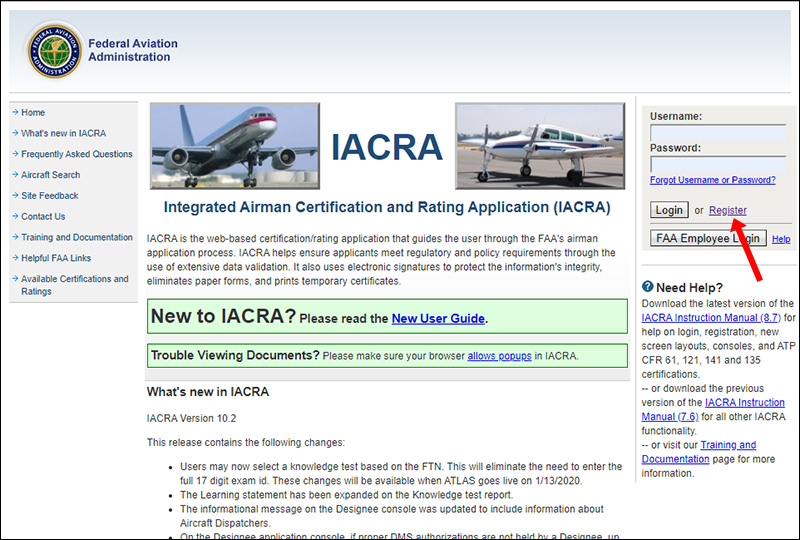This screenshot has height=540, width=800.
Task: Open Training and Documentation in sidebar
Action: click(x=77, y=237)
